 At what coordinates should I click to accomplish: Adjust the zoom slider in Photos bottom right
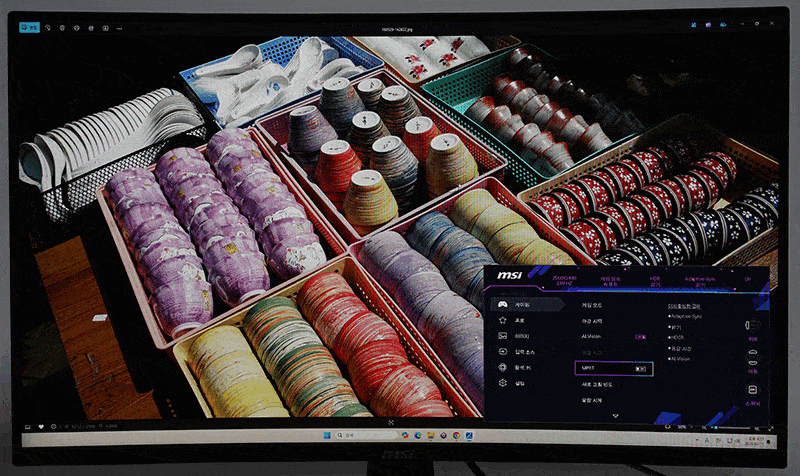[x=733, y=427]
